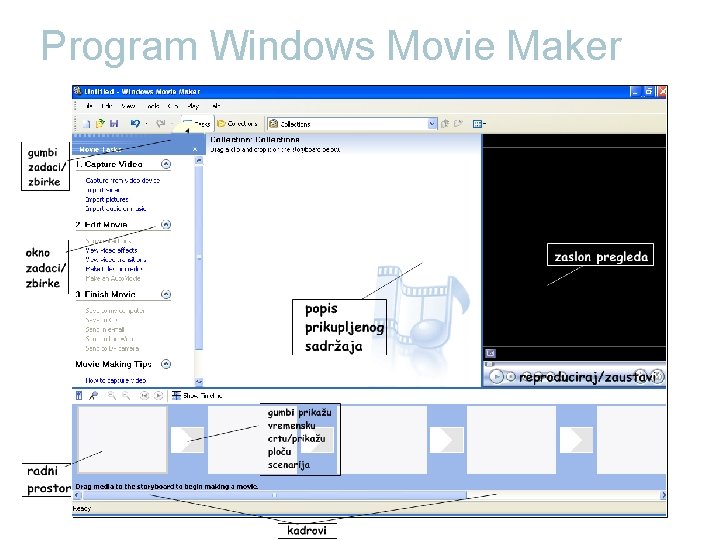Collapse the Movie Making Tips section
The width and height of the screenshot is (720, 540).
(x=166, y=364)
